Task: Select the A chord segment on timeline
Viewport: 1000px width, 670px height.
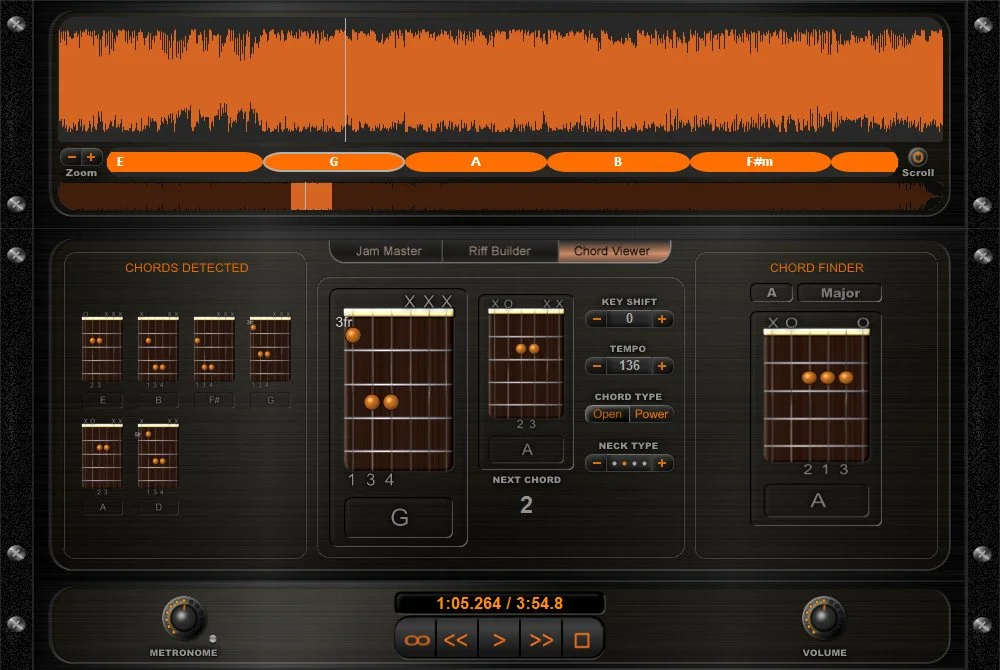Action: [476, 162]
